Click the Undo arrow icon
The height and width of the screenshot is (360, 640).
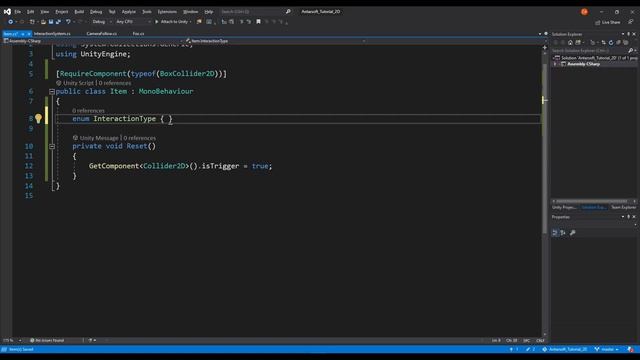click(x=68, y=22)
